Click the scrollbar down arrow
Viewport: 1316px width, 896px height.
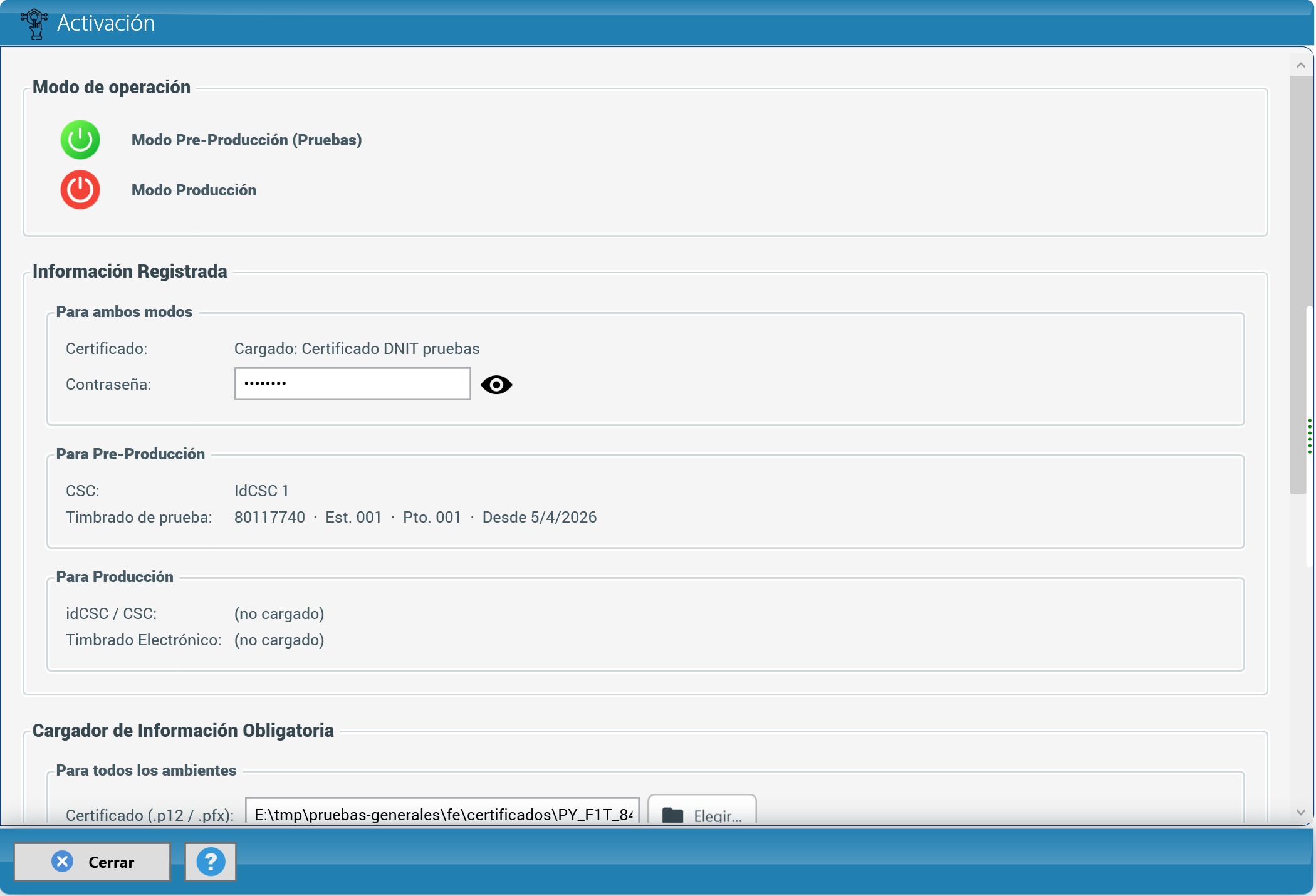point(1300,812)
